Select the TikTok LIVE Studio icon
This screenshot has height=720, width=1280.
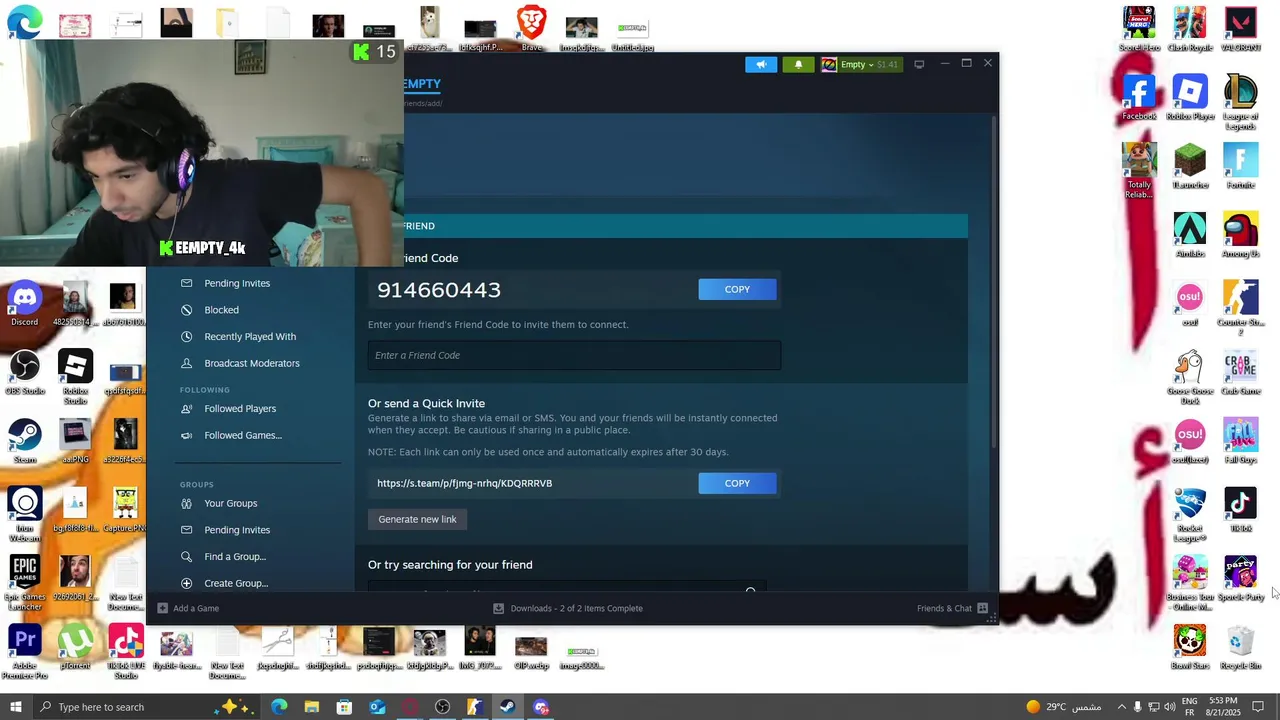(125, 652)
